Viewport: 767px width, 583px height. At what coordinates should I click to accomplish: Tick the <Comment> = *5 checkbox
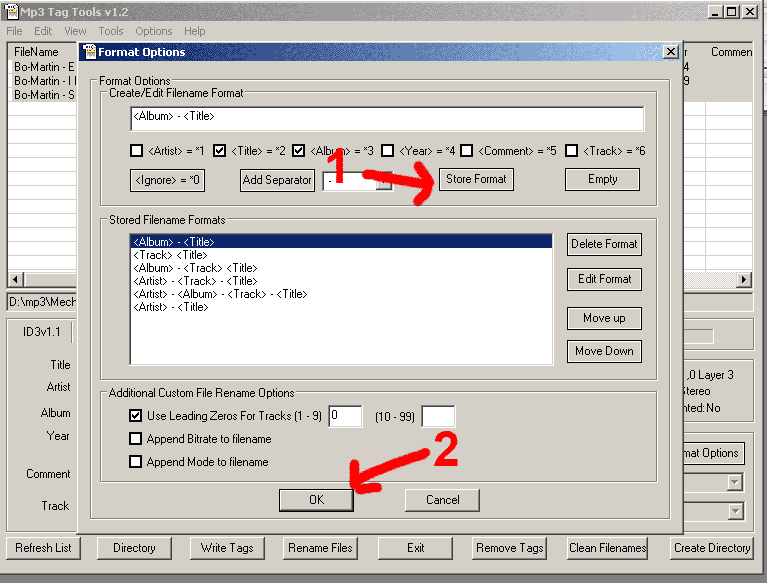pyautogui.click(x=467, y=151)
